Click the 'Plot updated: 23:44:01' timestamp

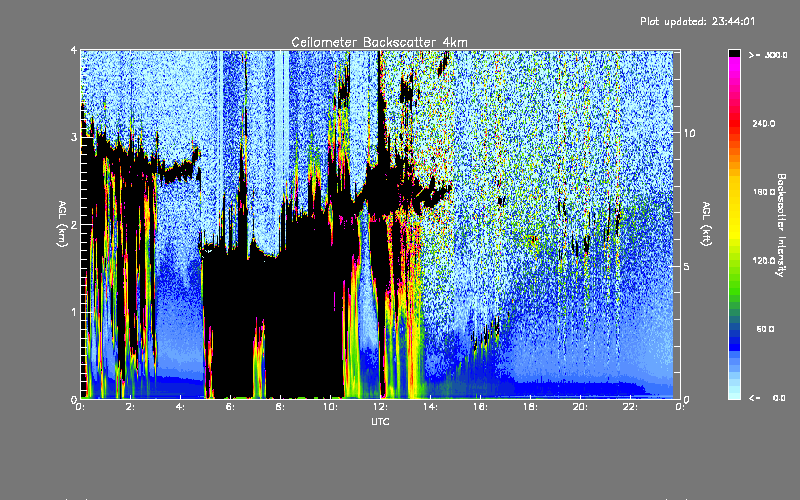(697, 21)
